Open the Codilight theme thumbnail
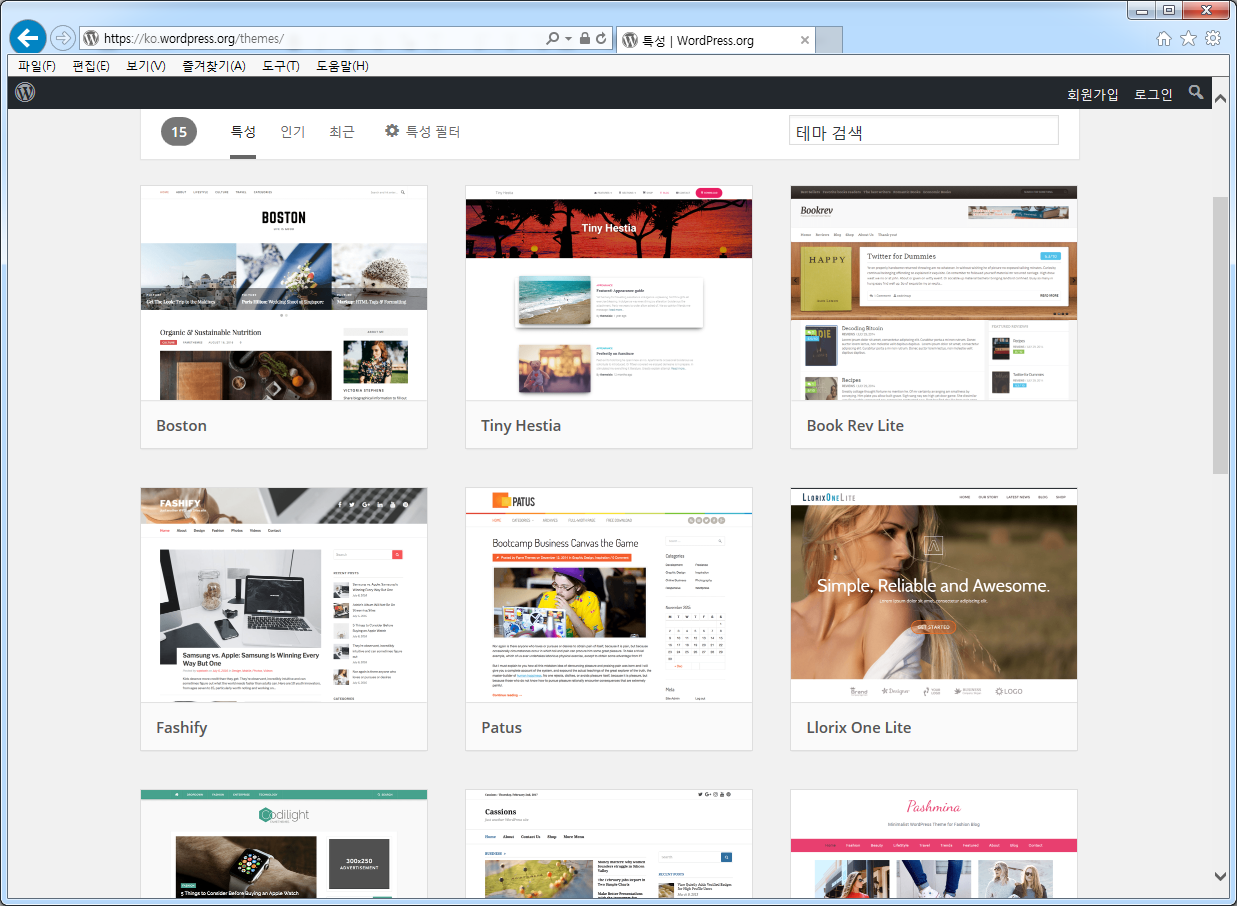1237x906 pixels. (x=284, y=844)
